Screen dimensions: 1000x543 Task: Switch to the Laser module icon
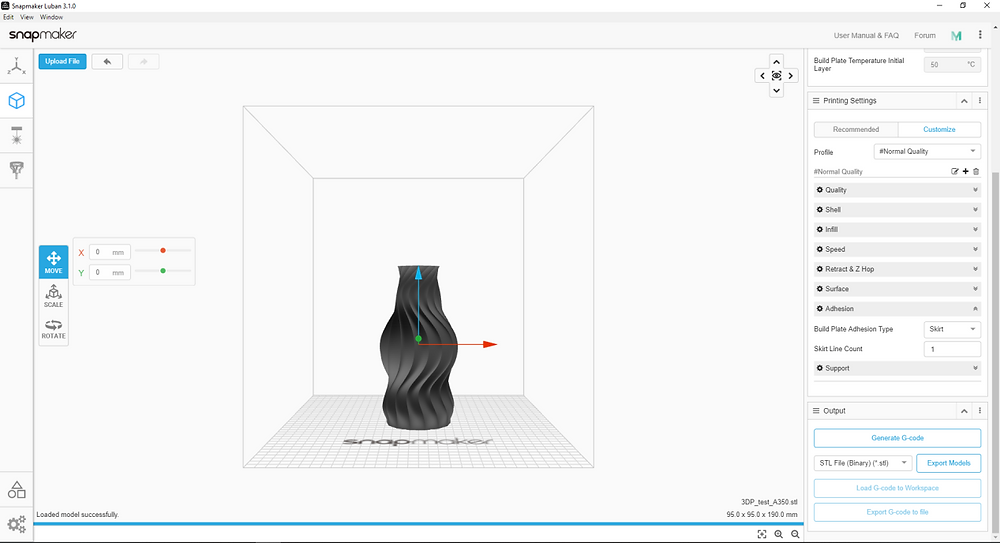[17, 135]
